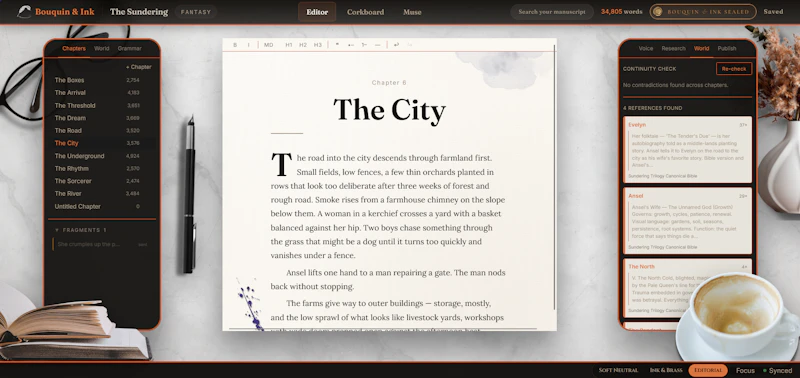800x378 pixels.
Task: Click the Synced status indicator
Action: [x=778, y=370]
